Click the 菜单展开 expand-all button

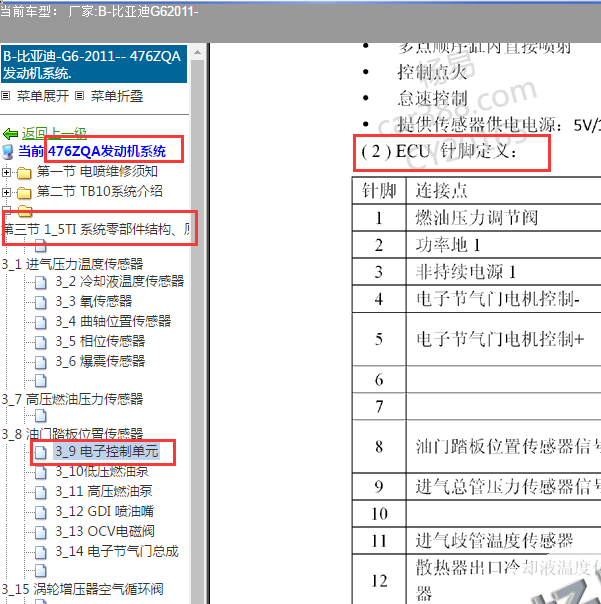[43, 96]
